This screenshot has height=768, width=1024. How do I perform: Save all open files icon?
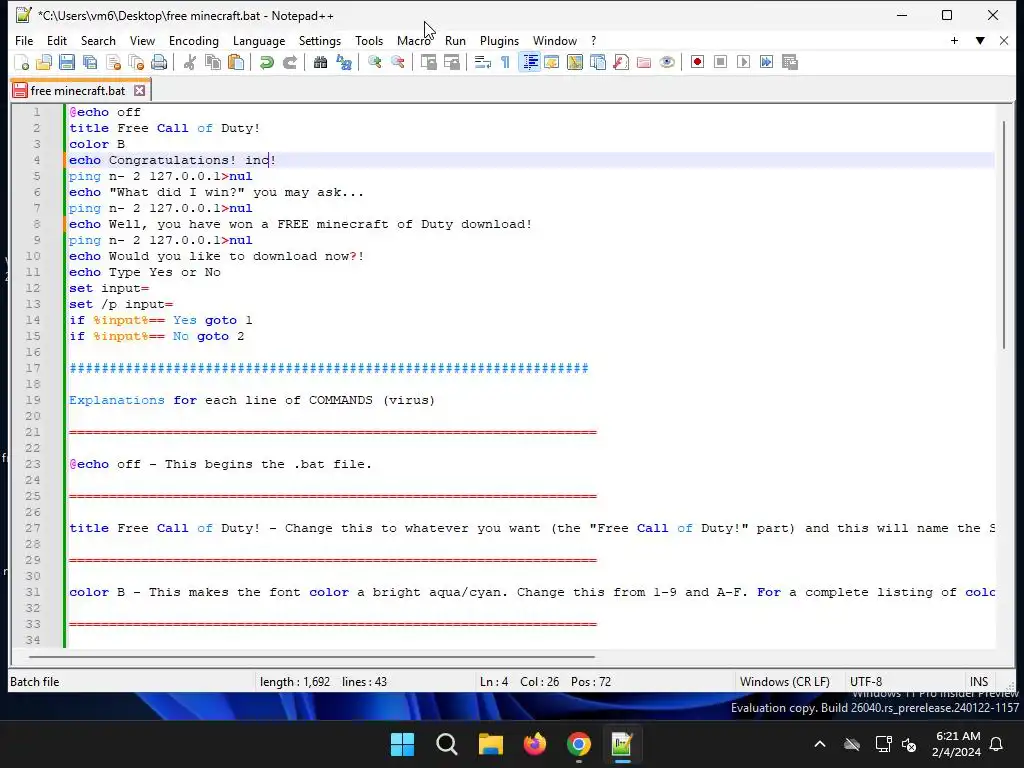pyautogui.click(x=89, y=62)
